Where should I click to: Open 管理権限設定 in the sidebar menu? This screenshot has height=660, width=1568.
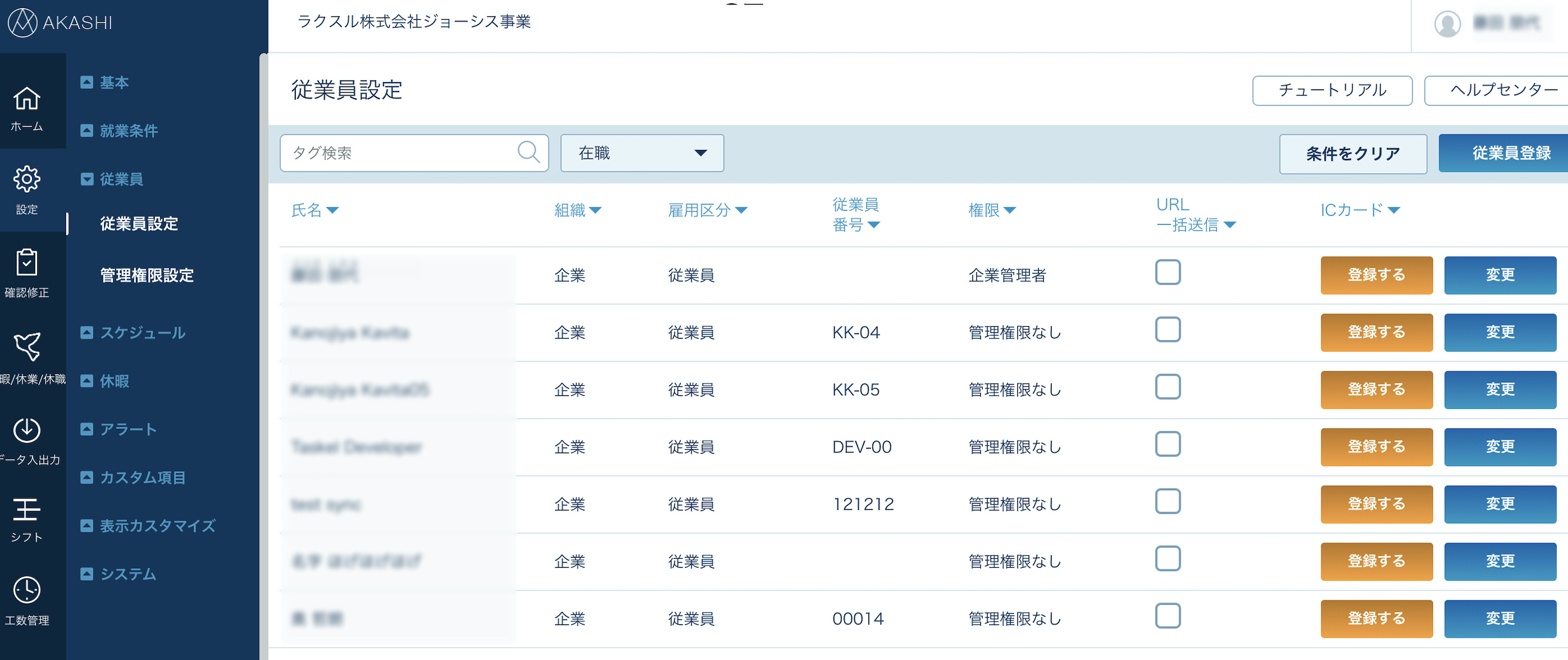click(x=147, y=275)
